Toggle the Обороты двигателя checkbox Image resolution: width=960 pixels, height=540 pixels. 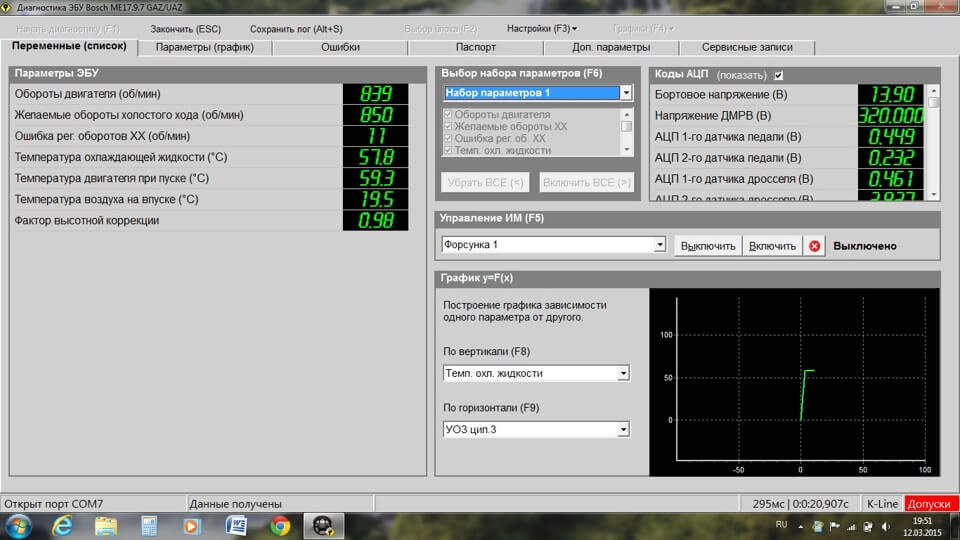pos(447,115)
